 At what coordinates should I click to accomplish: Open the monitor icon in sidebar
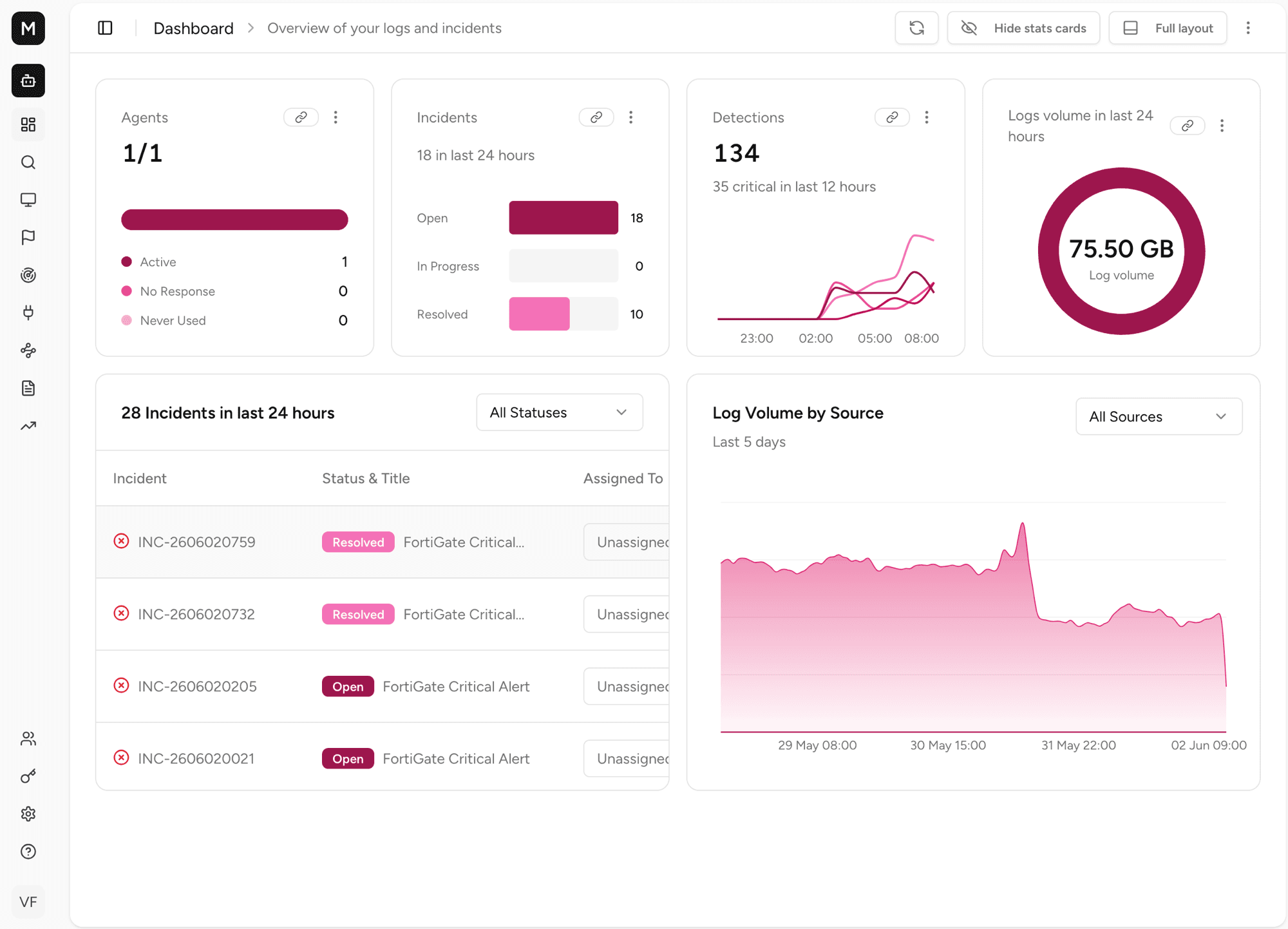click(28, 200)
